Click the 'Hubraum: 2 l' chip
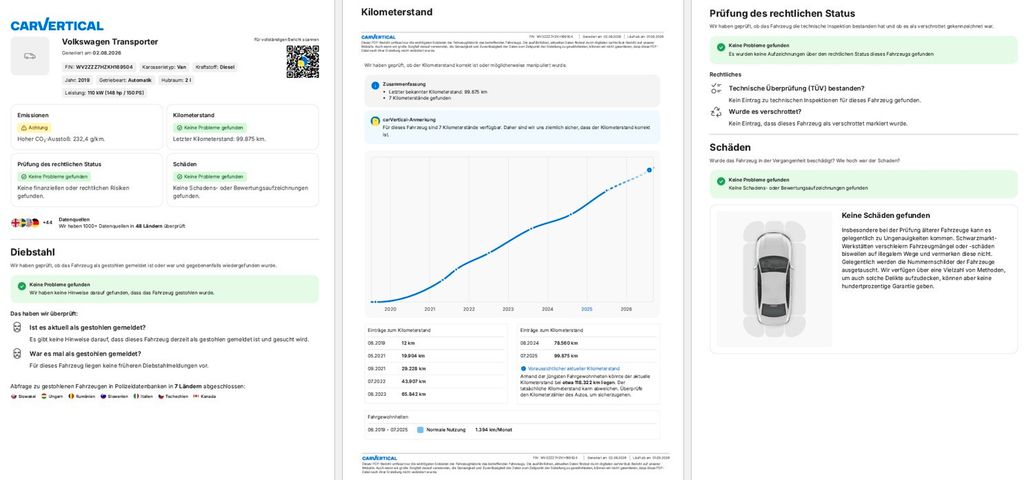 176,80
